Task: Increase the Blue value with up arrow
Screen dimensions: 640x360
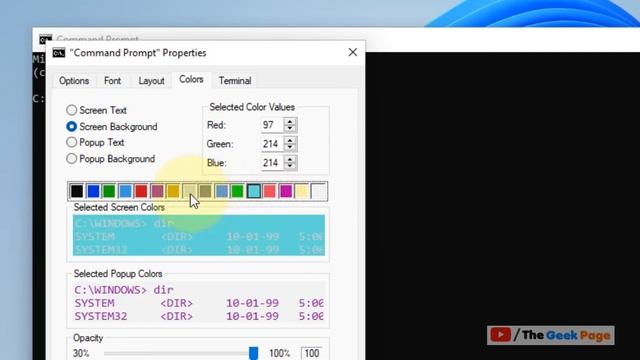Action: 290,159
